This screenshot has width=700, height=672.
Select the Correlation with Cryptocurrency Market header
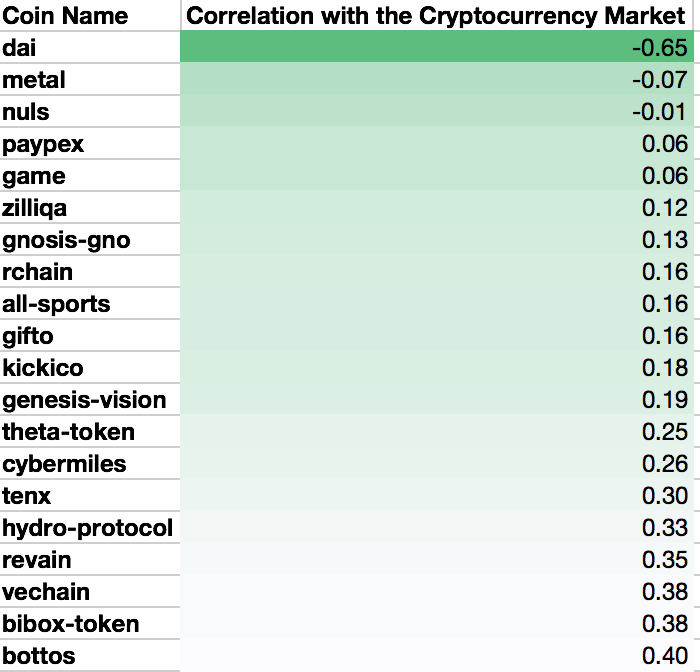tap(436, 16)
